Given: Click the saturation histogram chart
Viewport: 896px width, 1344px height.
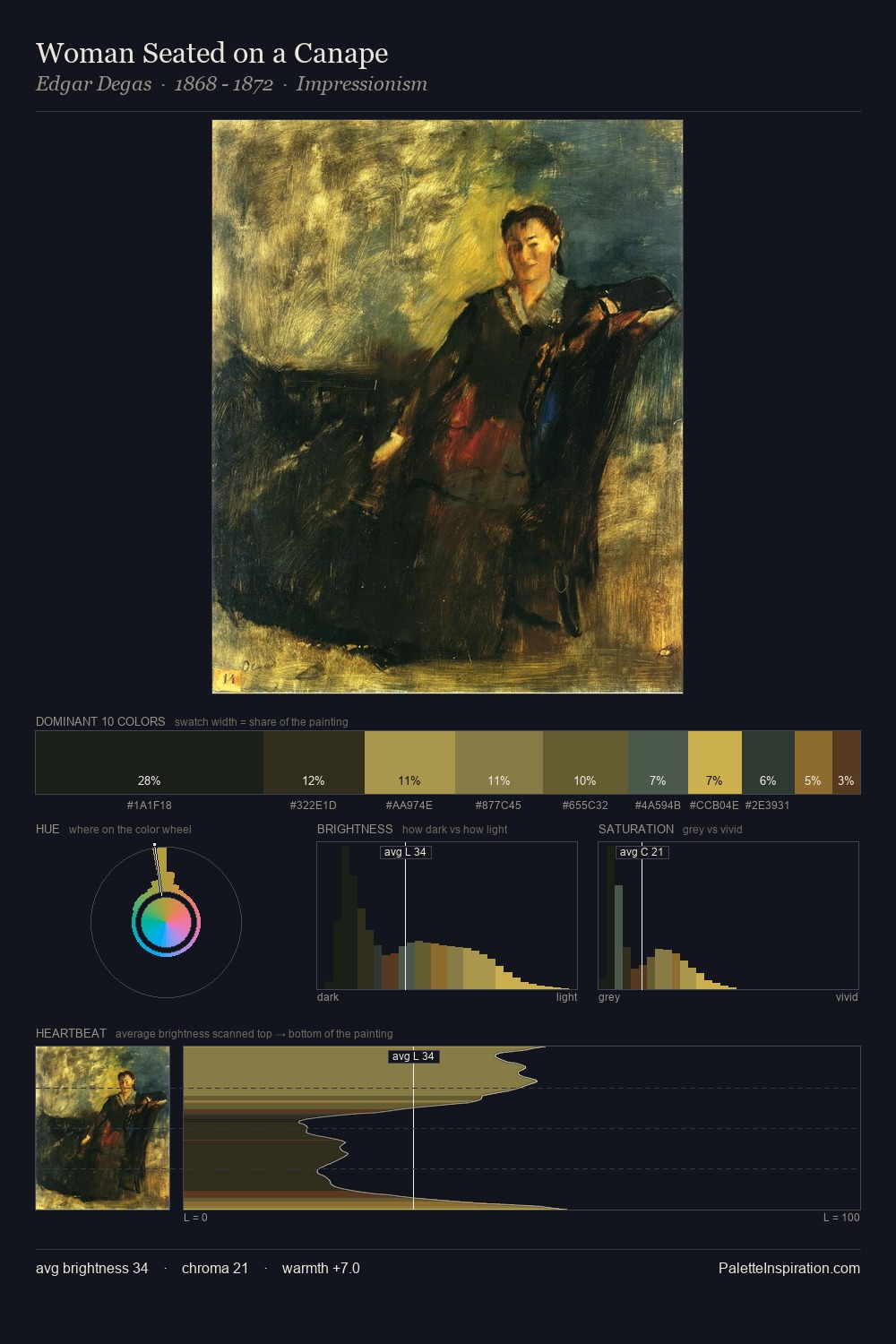Looking at the screenshot, I should coord(728,916).
